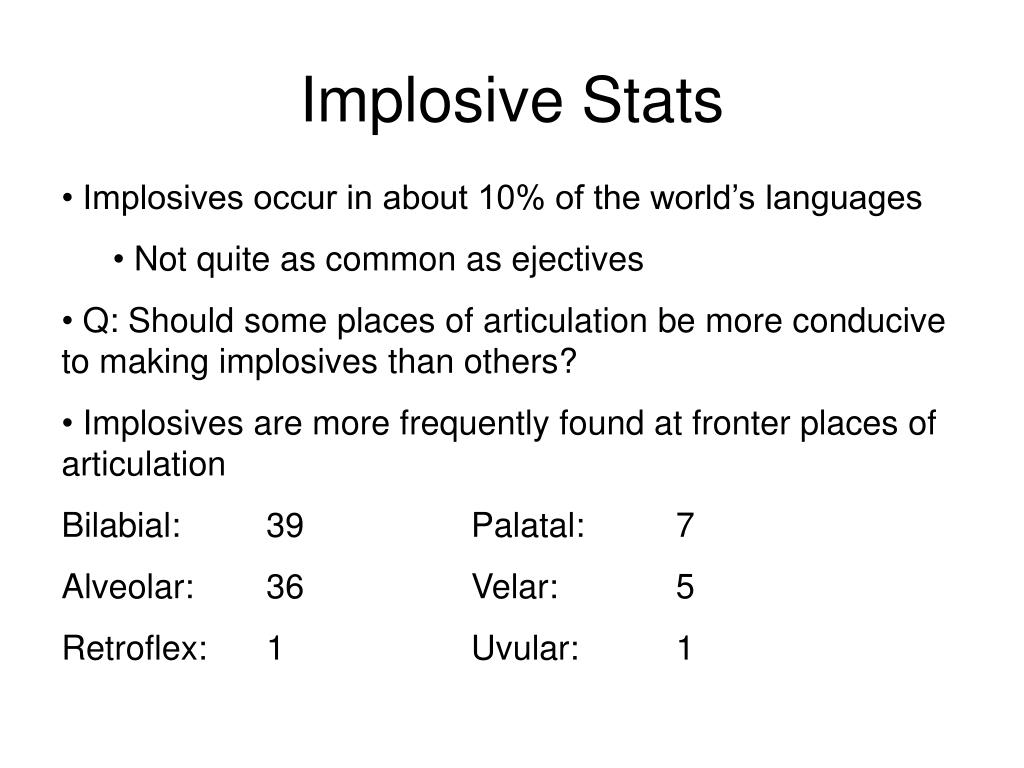Click the 'Not quite as common as ejectives' sub-bullet
Screen dimensions: 1024x768
tap(378, 259)
